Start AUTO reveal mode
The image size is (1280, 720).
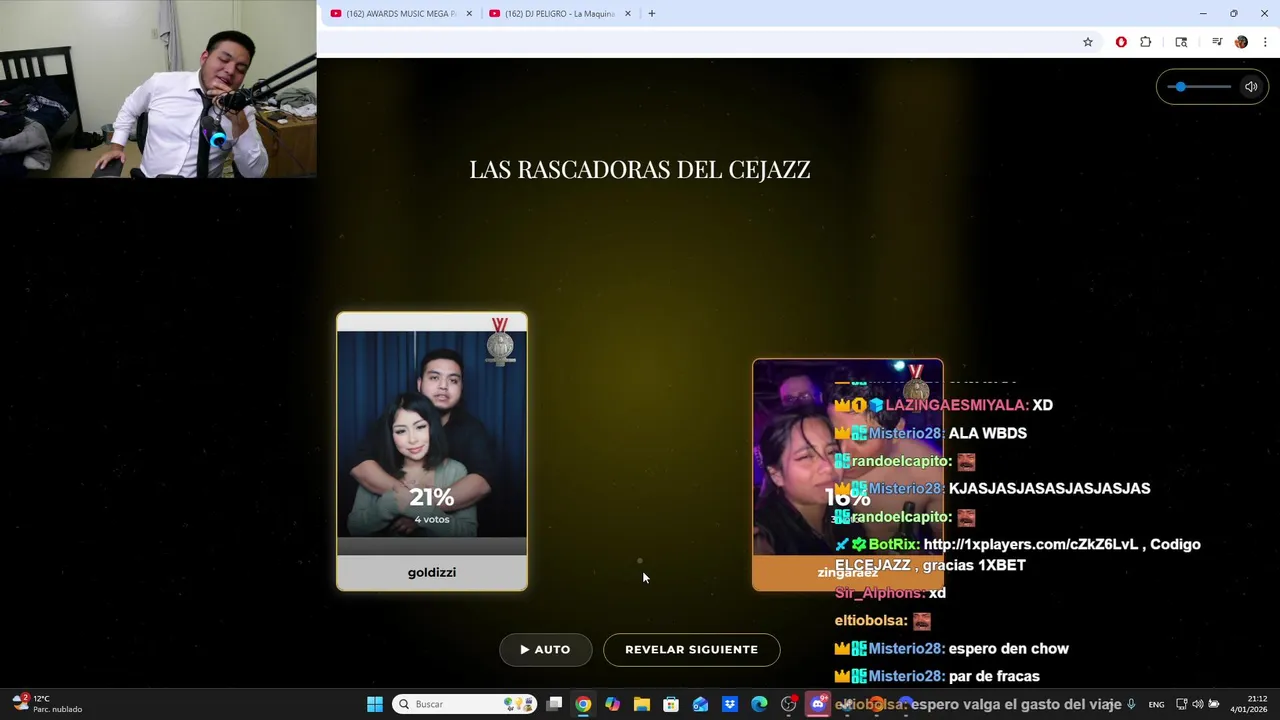click(545, 649)
